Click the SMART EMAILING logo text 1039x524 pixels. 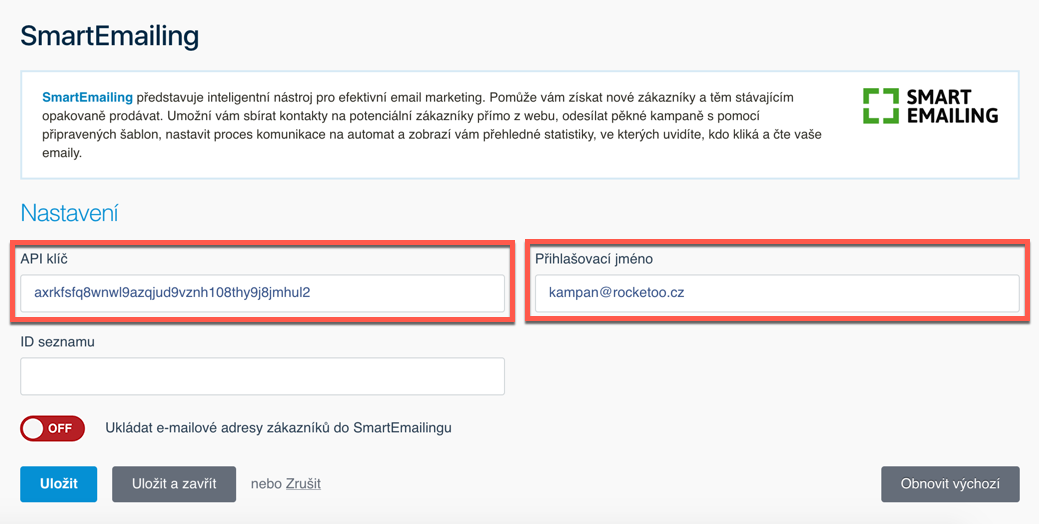pos(952,106)
